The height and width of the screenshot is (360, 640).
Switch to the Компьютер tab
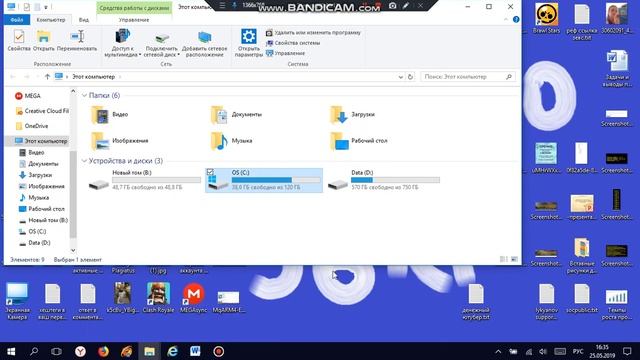(51, 20)
